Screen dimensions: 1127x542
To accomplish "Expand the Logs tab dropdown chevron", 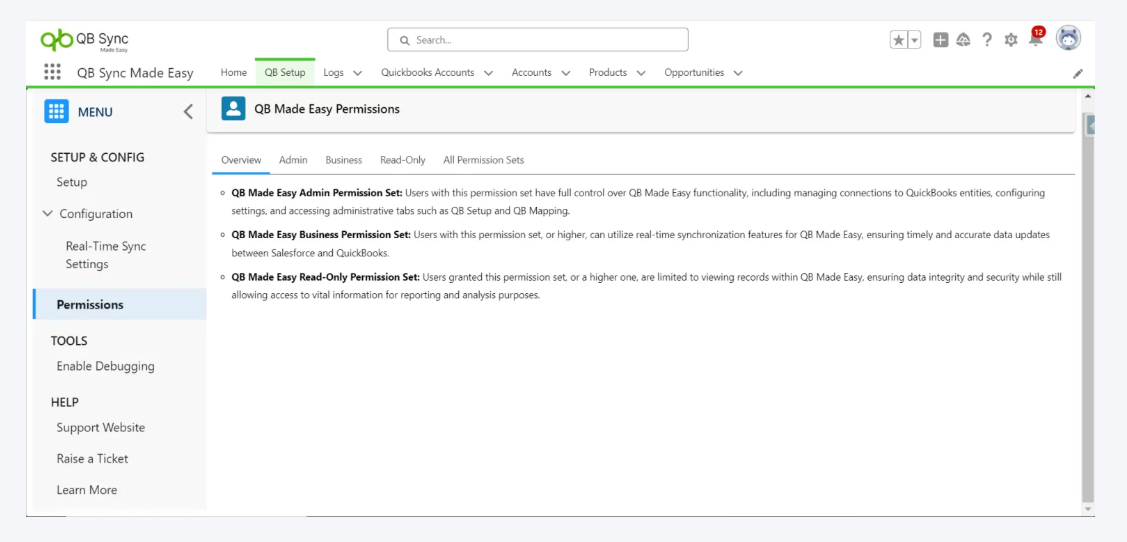I will 357,73.
